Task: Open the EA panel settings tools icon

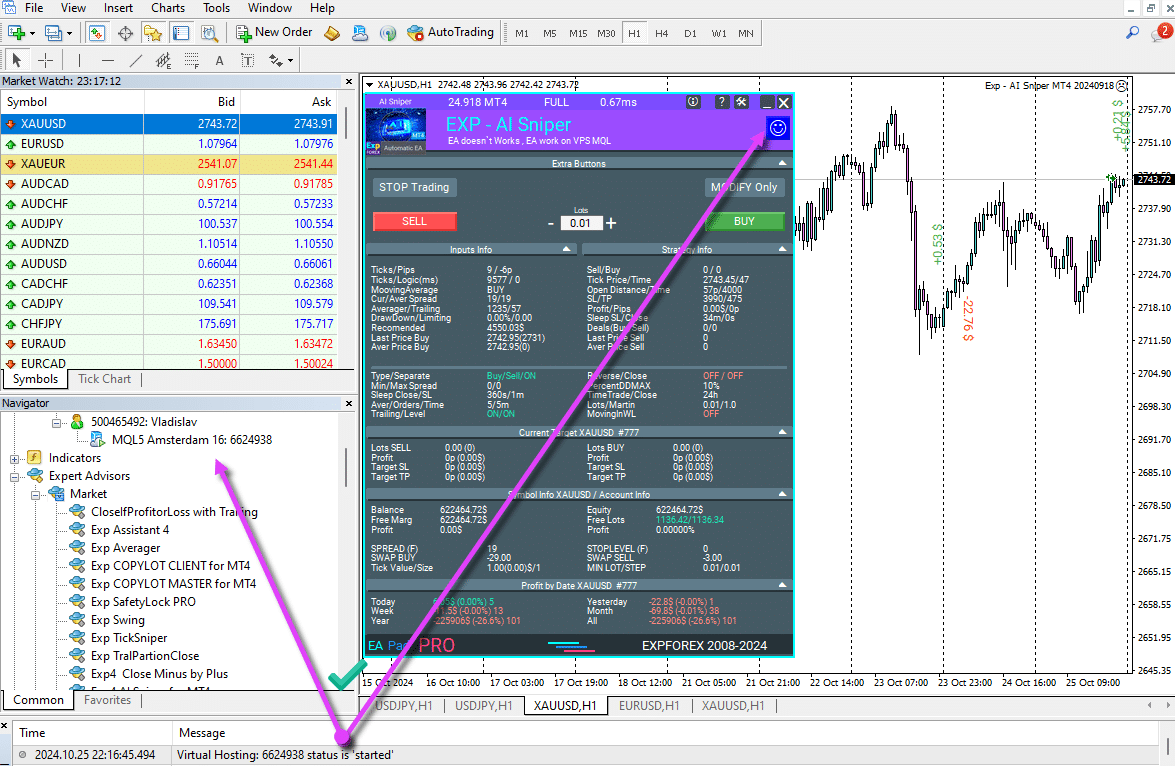Action: (741, 102)
